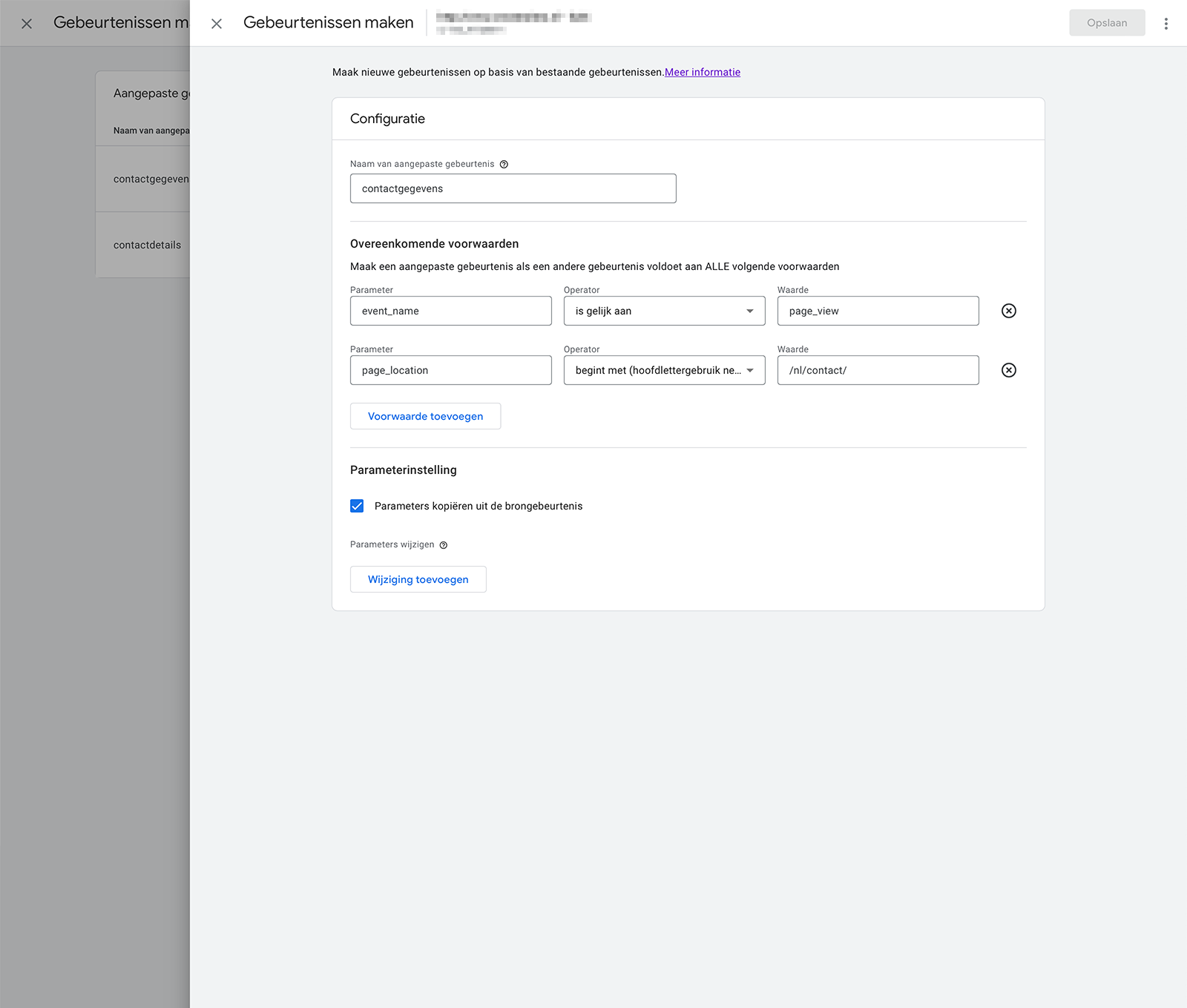Screen dimensions: 1187x1008
Task: Open the three-dot more options menu
Action: coord(1166,24)
